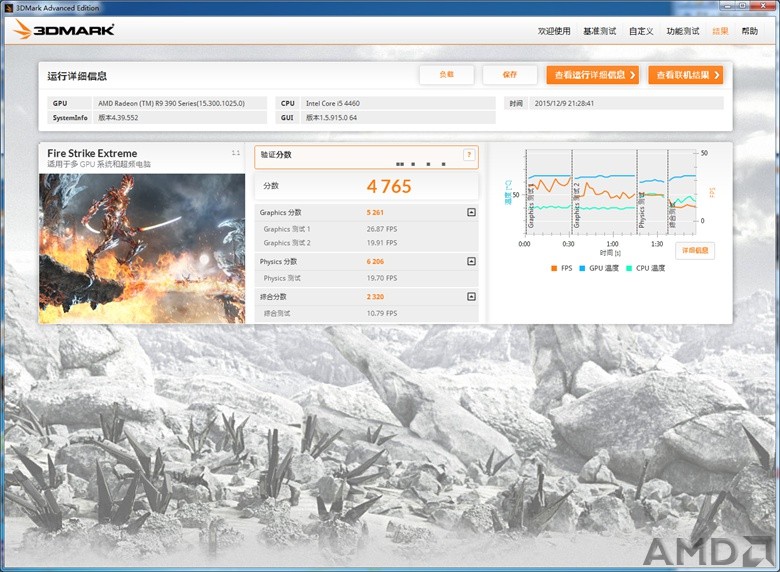Image resolution: width=780 pixels, height=572 pixels.
Task: Click the combined score value 2 320
Action: [375, 296]
